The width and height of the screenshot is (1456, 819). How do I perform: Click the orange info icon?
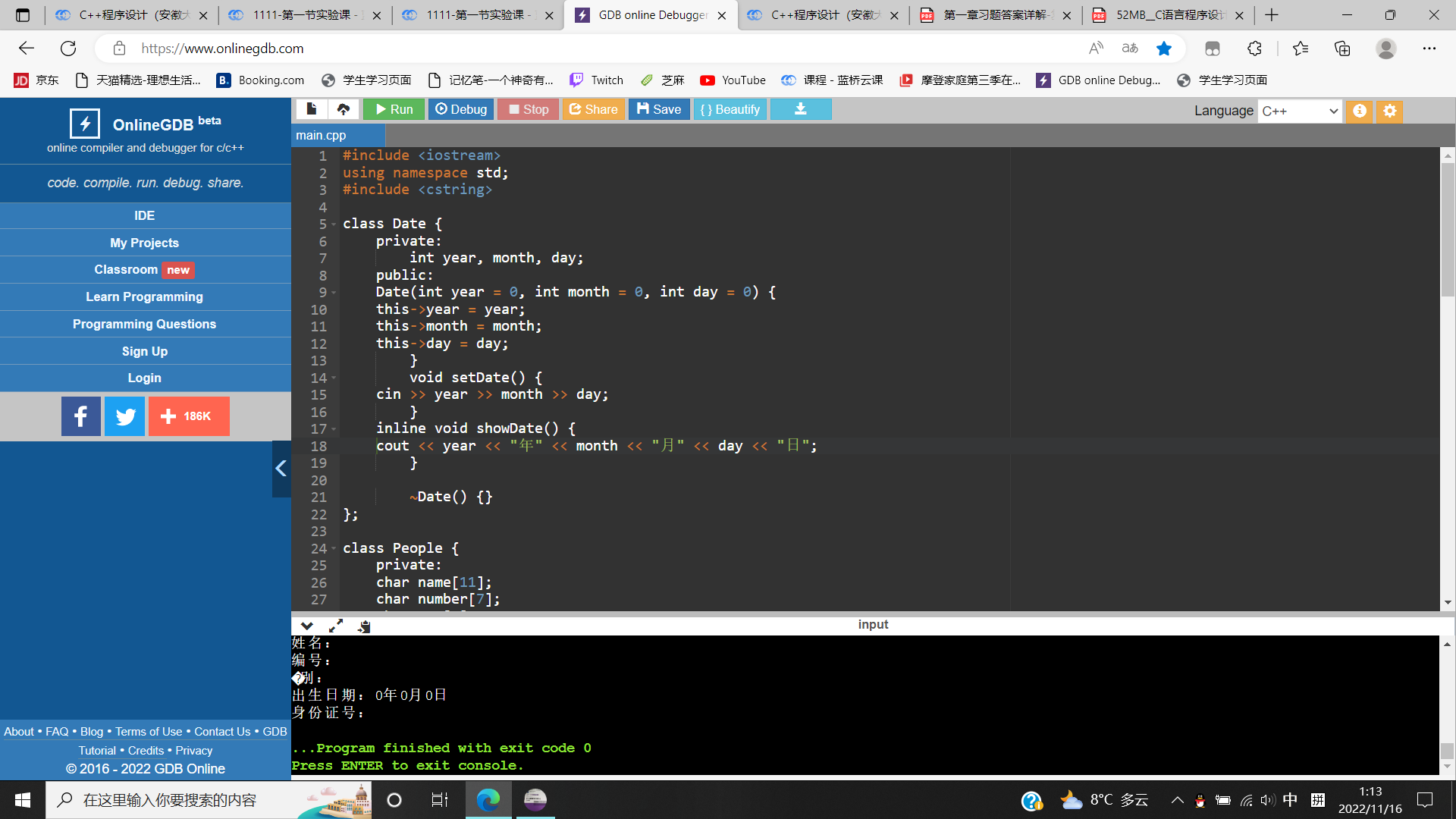coord(1360,111)
